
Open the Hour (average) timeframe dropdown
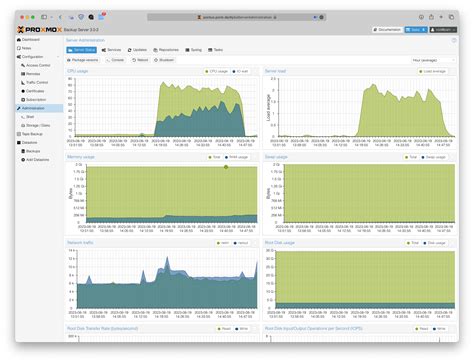[x=433, y=60]
